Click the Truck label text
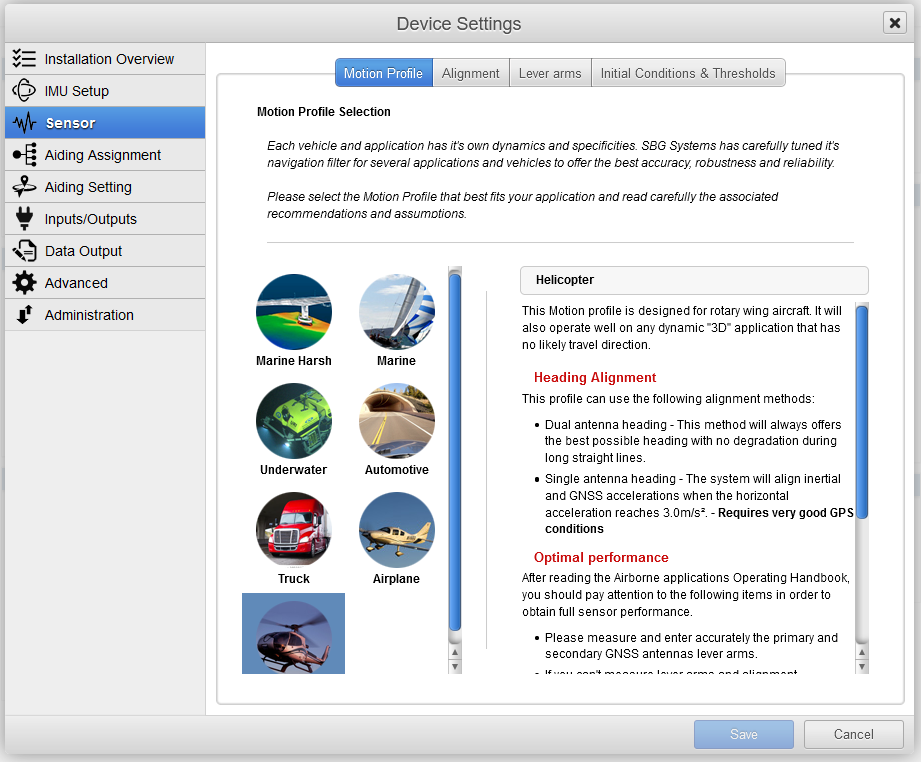Screen dimensions: 921x762 pos(294,579)
